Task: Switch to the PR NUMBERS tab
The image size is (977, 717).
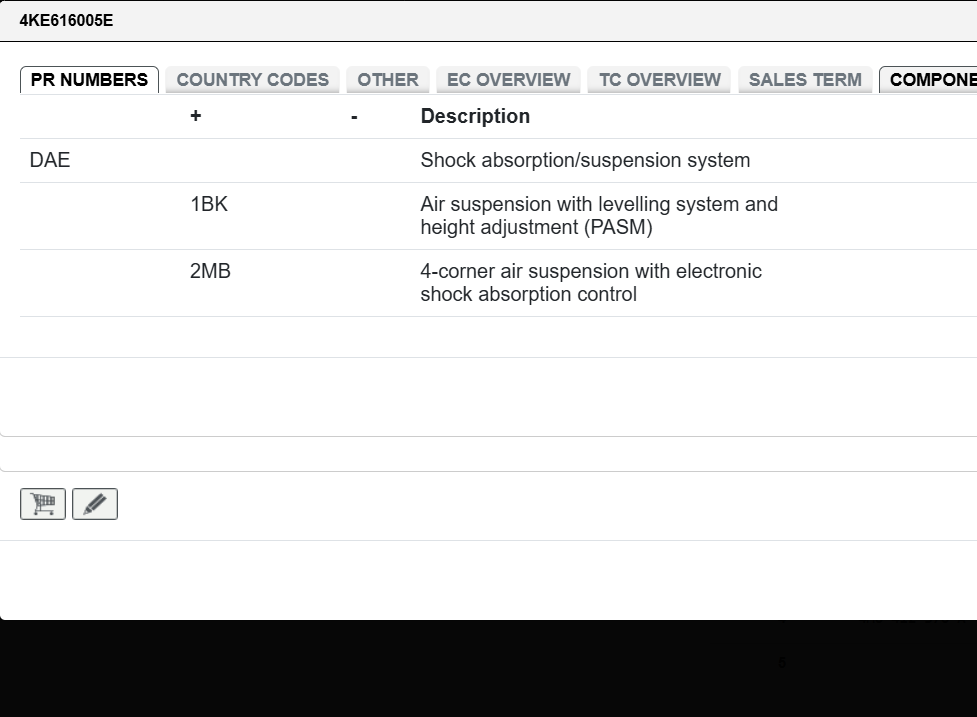Action: [89, 80]
